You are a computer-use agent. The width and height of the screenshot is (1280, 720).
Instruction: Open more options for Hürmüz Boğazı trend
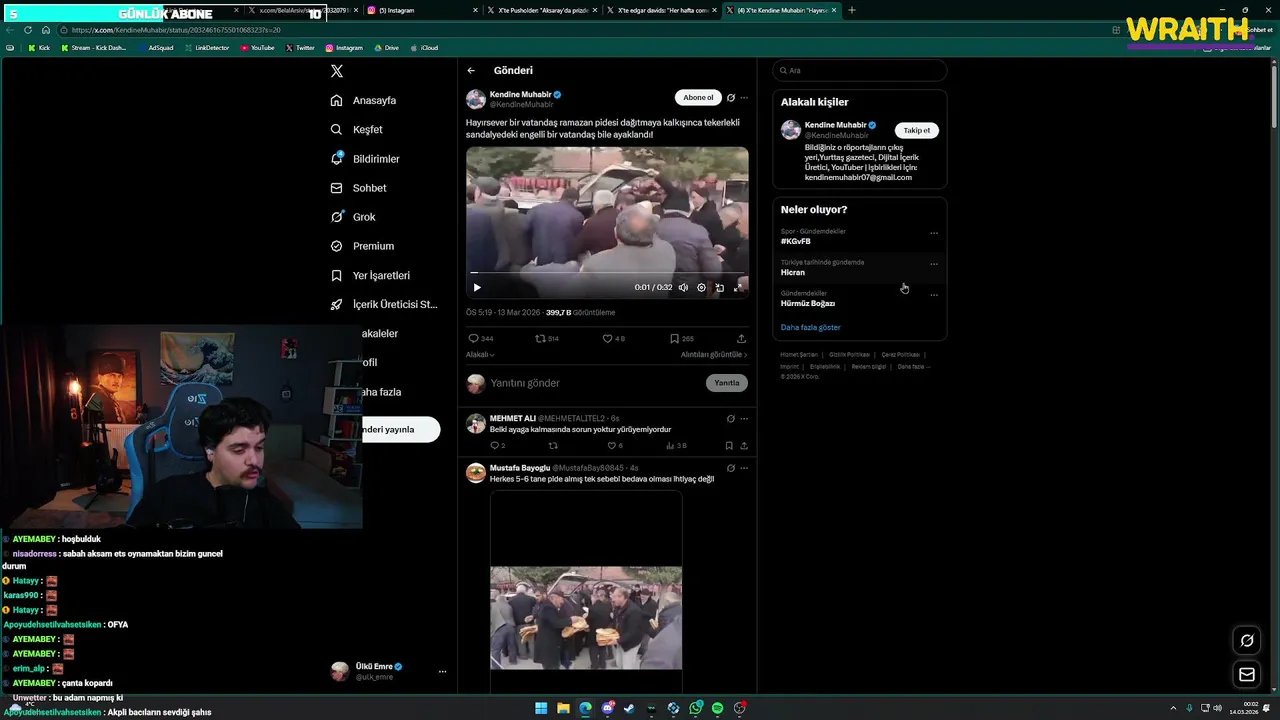[934, 295]
